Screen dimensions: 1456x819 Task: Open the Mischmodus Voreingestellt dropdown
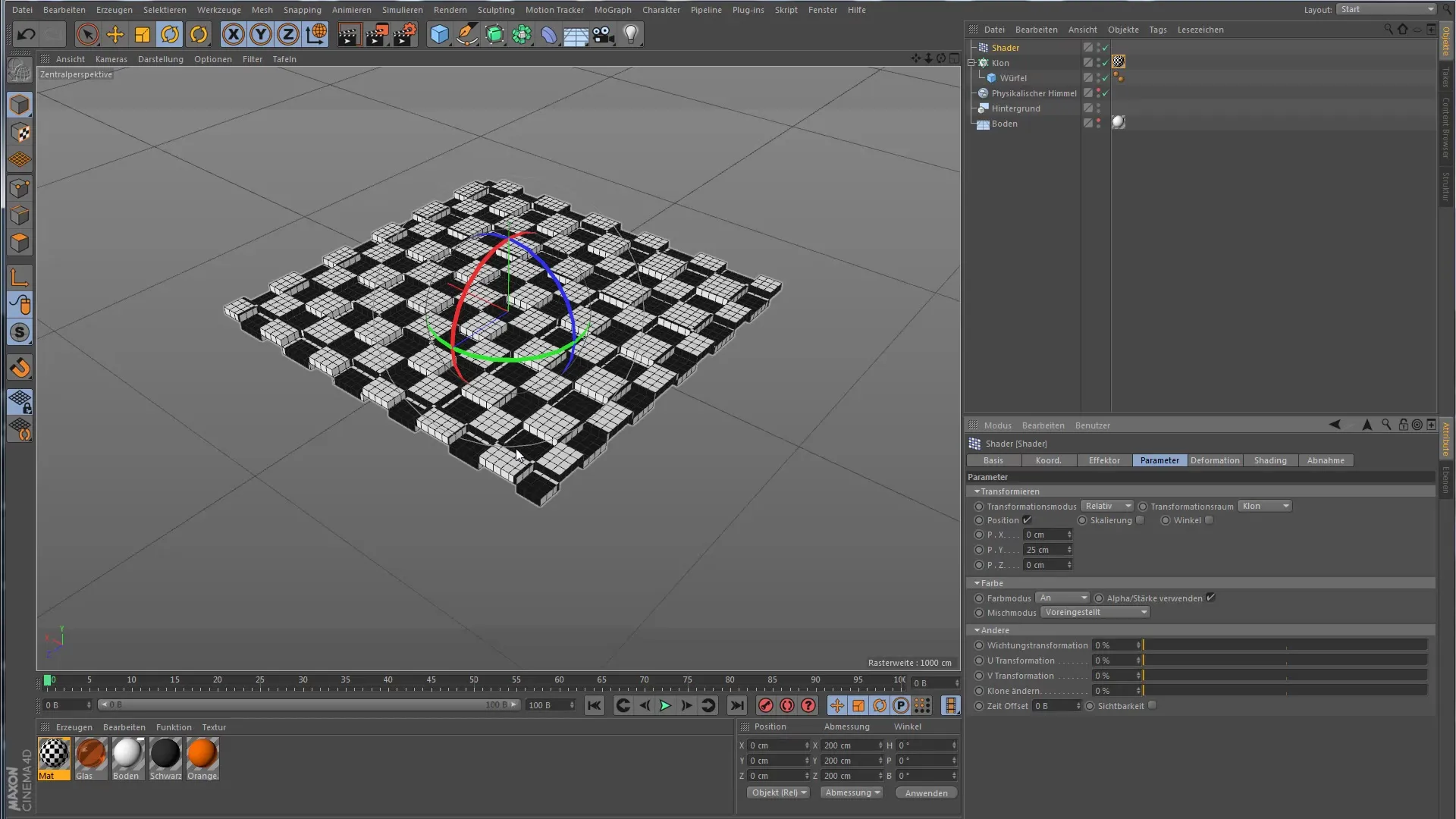tap(1095, 612)
